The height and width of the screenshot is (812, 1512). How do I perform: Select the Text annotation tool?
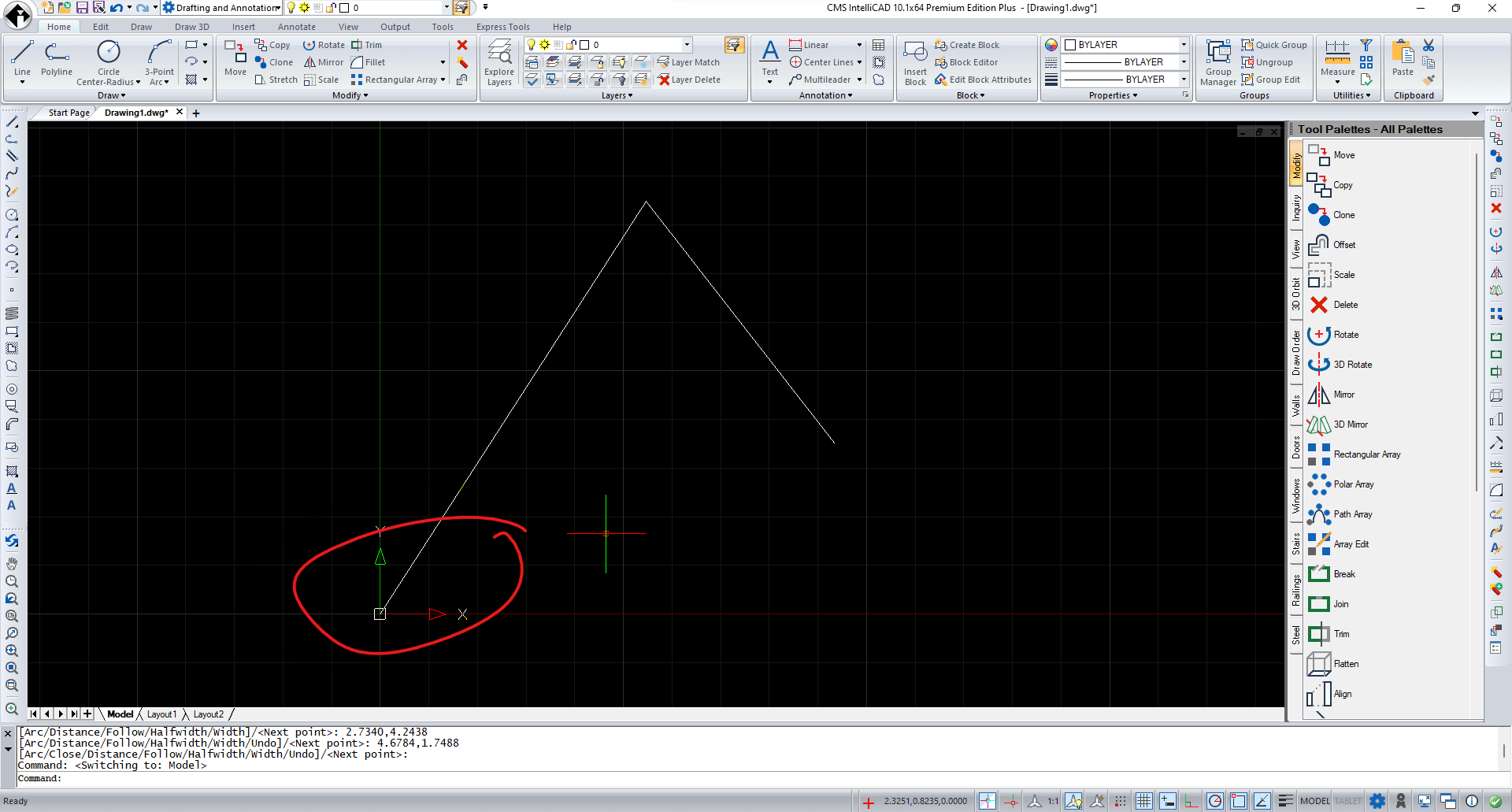click(x=770, y=60)
